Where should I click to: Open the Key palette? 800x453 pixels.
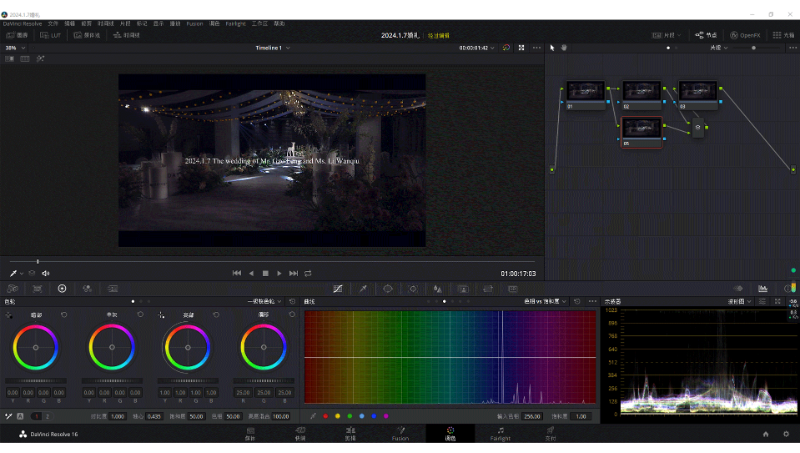(x=463, y=289)
